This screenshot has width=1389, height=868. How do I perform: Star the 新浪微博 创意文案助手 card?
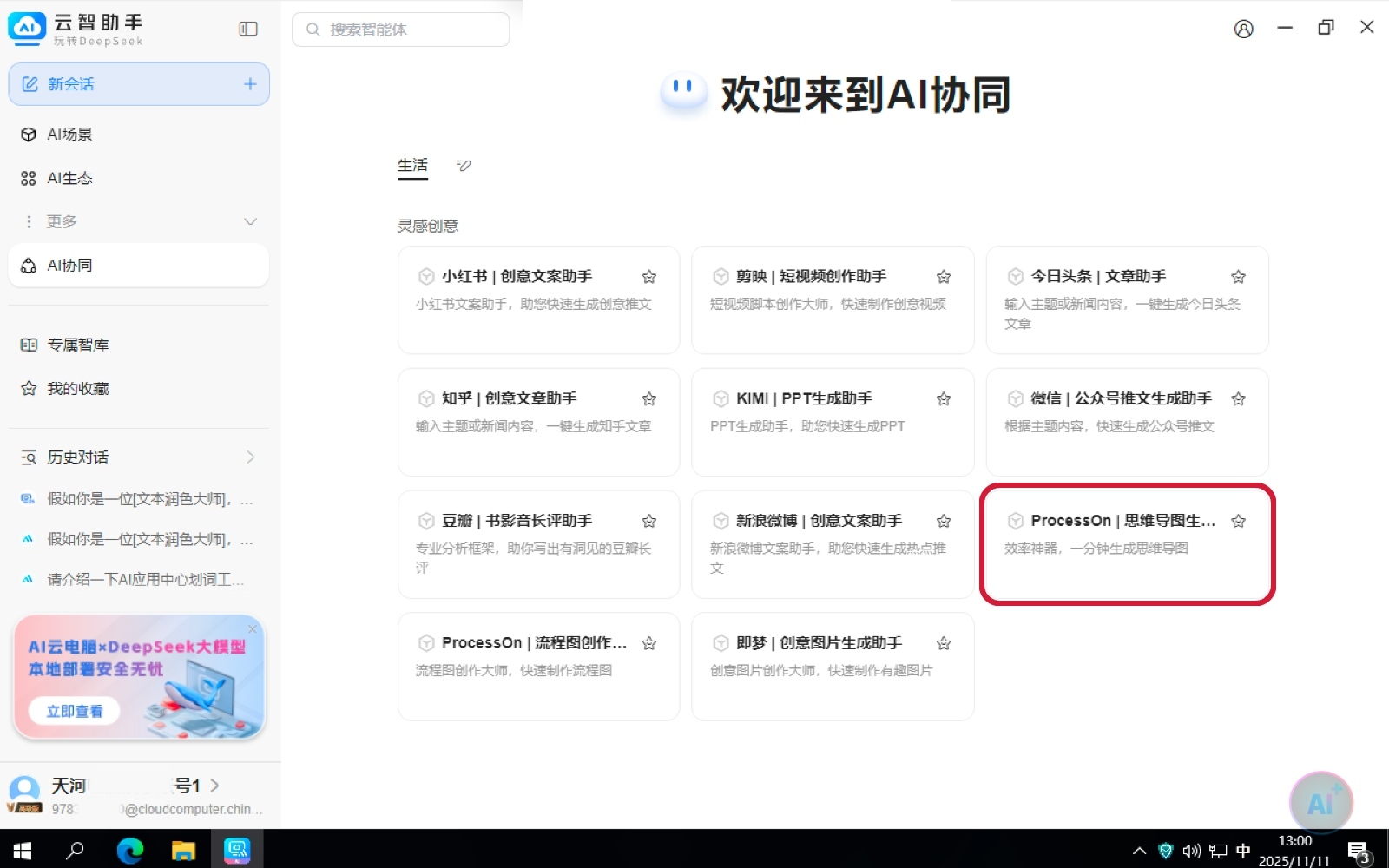(944, 522)
